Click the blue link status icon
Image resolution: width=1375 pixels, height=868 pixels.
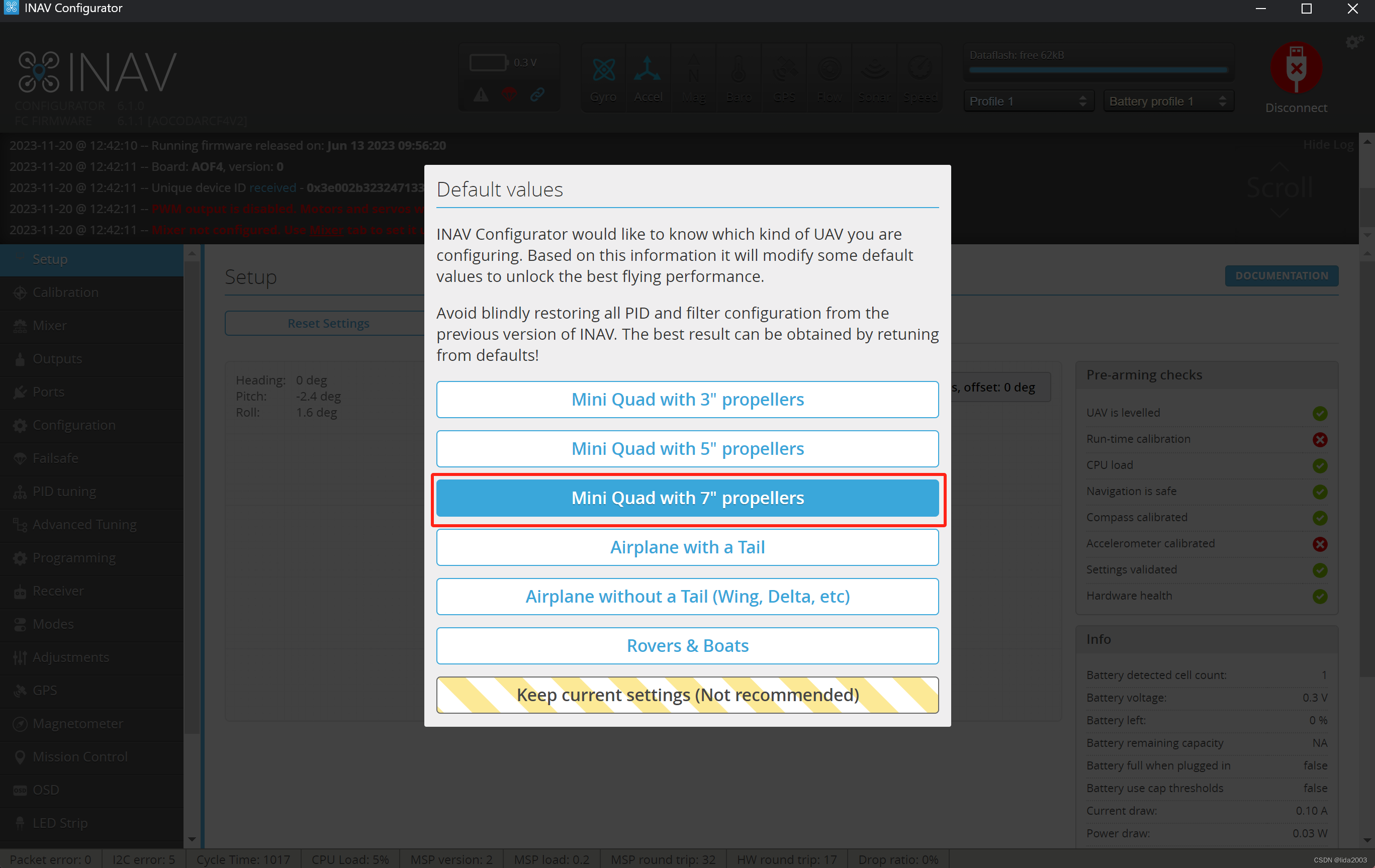point(537,94)
